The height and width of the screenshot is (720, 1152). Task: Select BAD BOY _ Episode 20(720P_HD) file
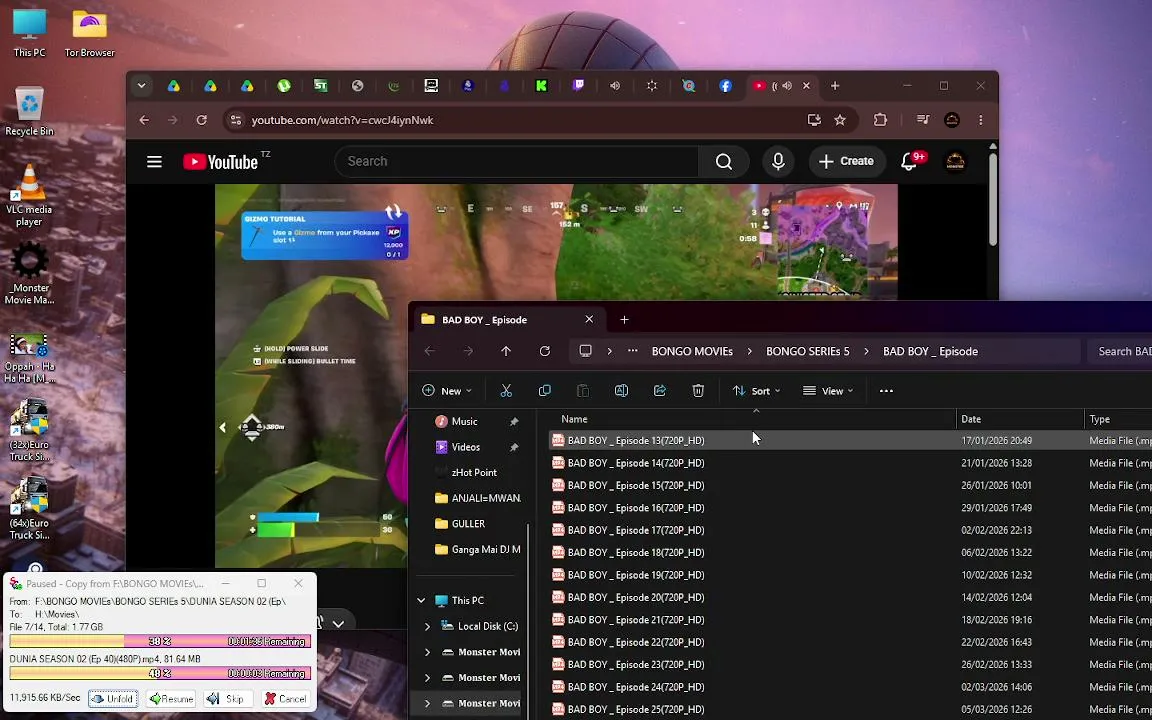pos(850,597)
